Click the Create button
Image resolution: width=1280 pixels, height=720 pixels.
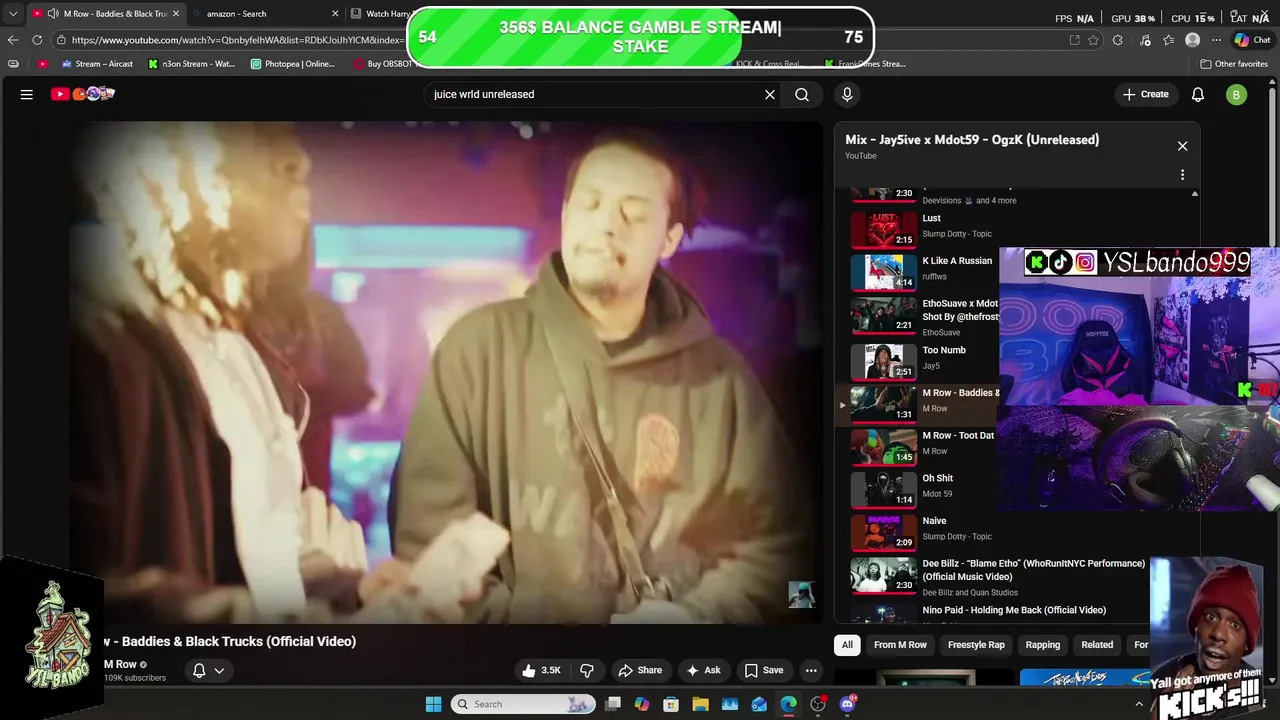point(1146,94)
